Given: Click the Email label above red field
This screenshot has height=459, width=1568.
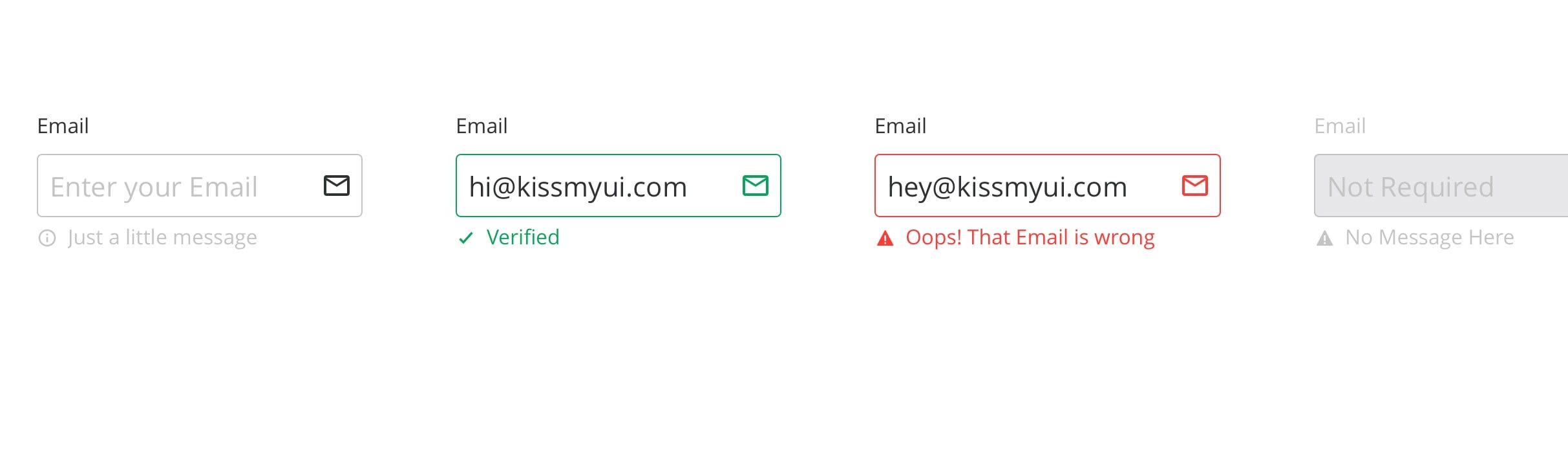Looking at the screenshot, I should (900, 125).
